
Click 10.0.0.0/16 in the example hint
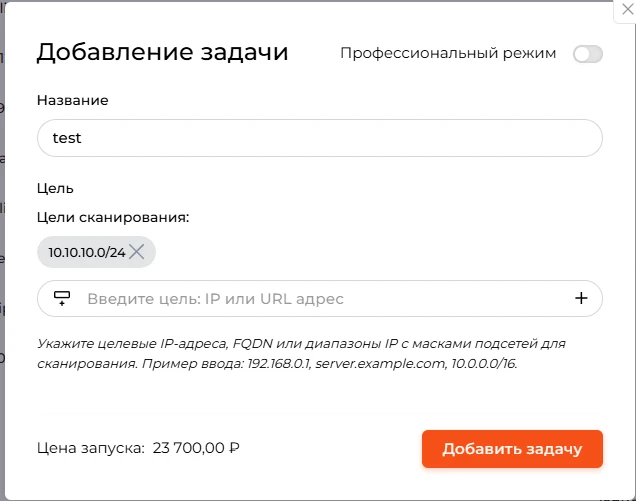coord(484,363)
